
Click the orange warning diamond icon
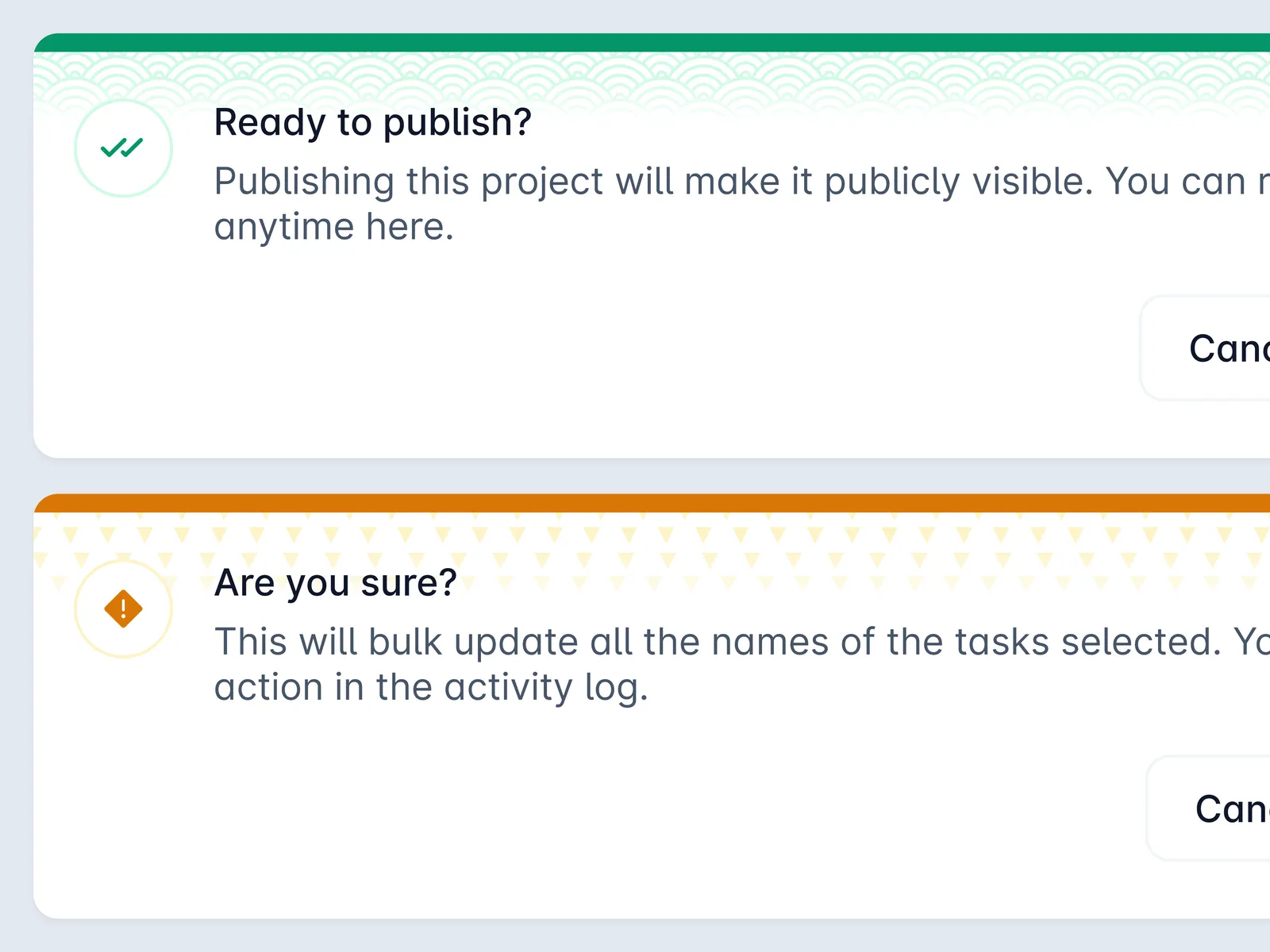[123, 609]
